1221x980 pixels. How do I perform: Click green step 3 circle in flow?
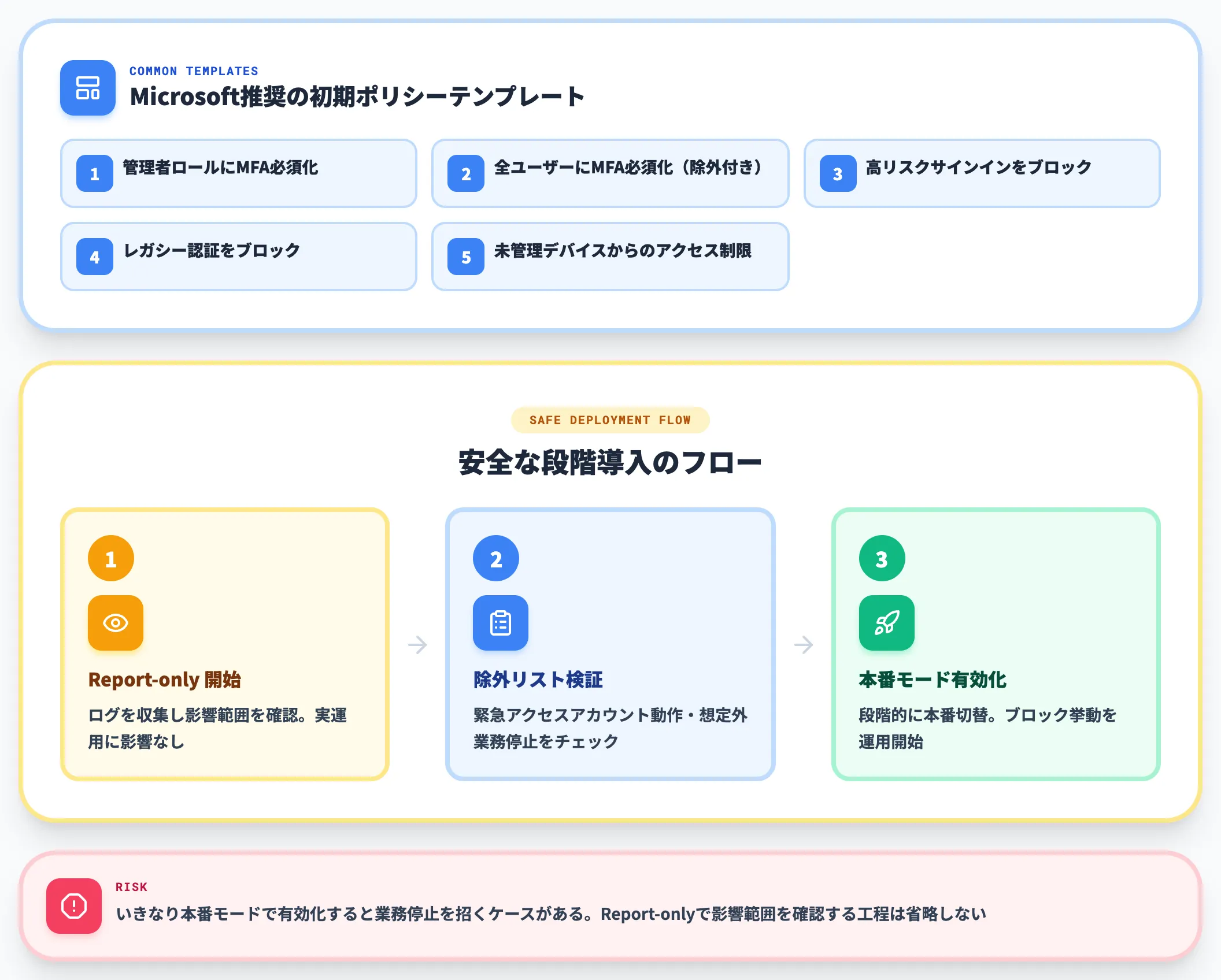click(882, 558)
